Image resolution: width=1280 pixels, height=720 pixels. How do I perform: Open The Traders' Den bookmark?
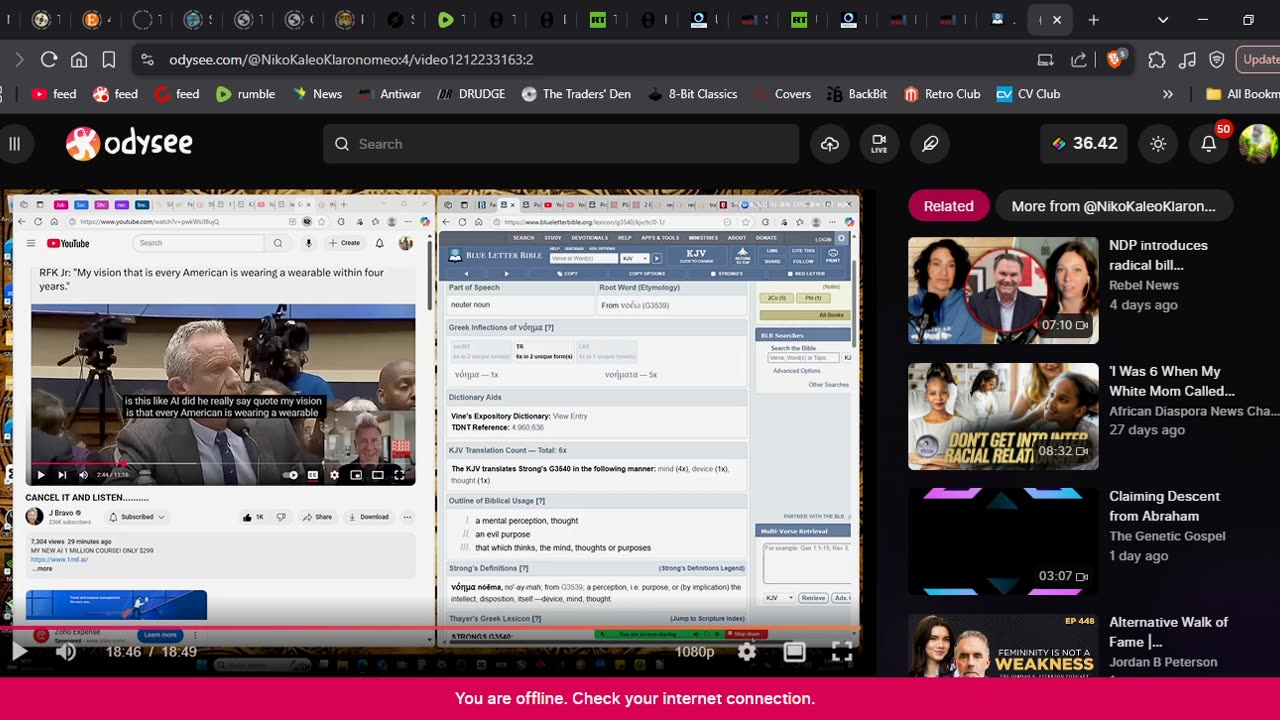[576, 94]
